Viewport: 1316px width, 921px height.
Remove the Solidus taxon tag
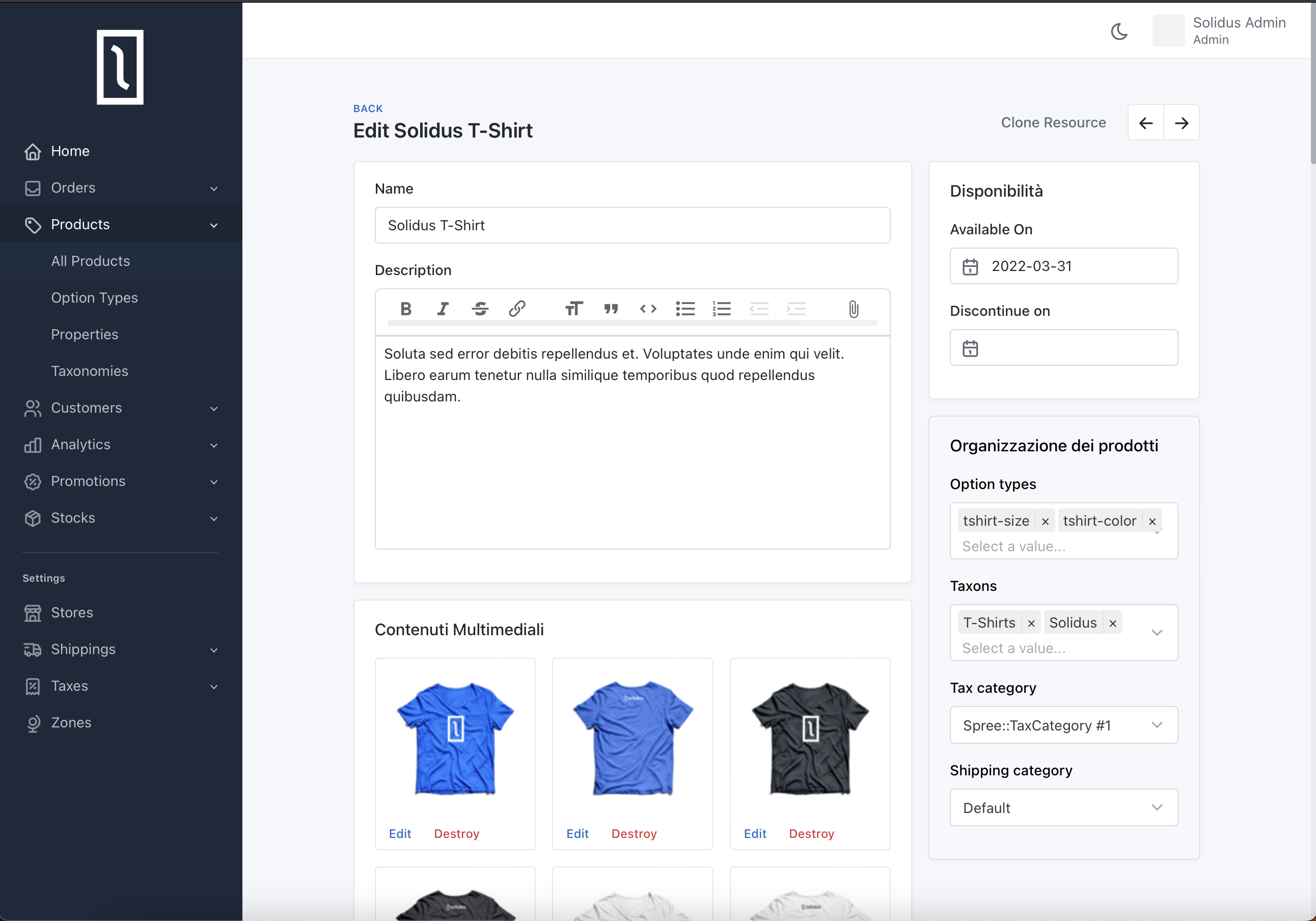(x=1112, y=624)
